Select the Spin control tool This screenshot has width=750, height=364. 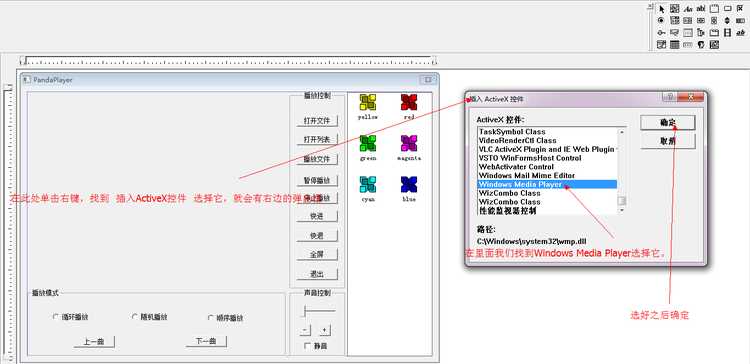(x=728, y=21)
